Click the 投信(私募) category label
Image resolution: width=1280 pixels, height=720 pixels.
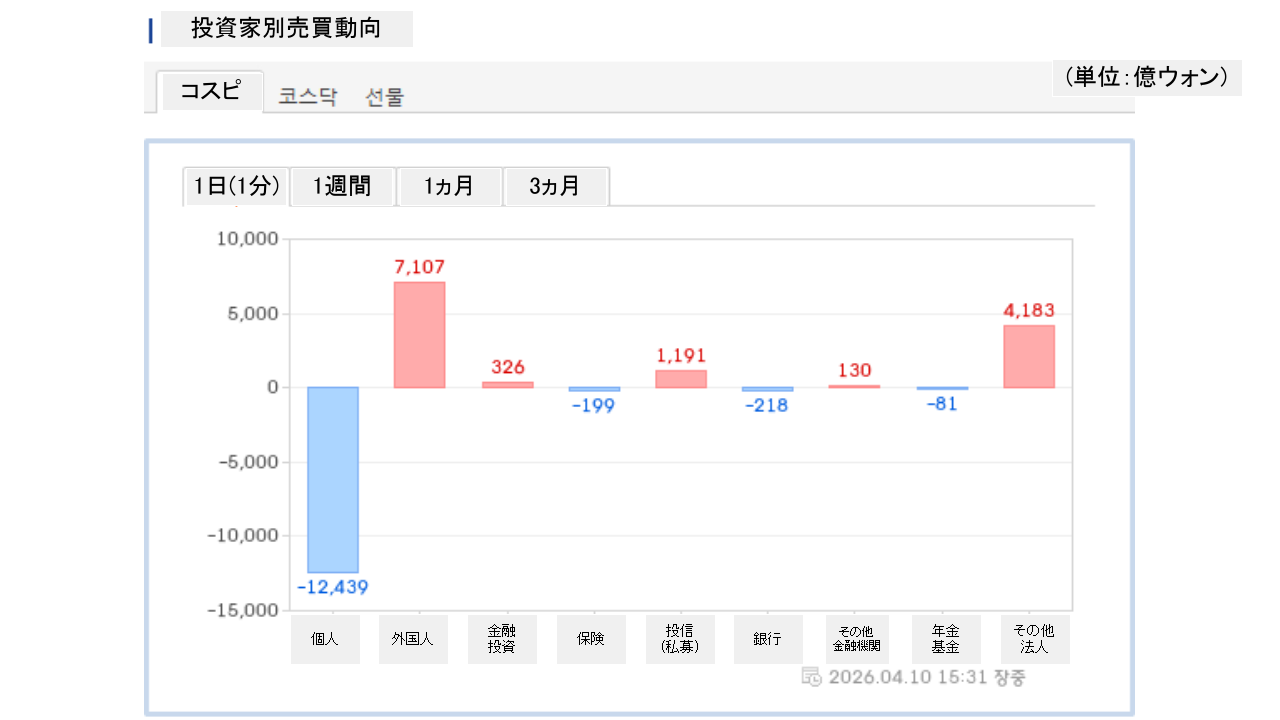click(680, 639)
